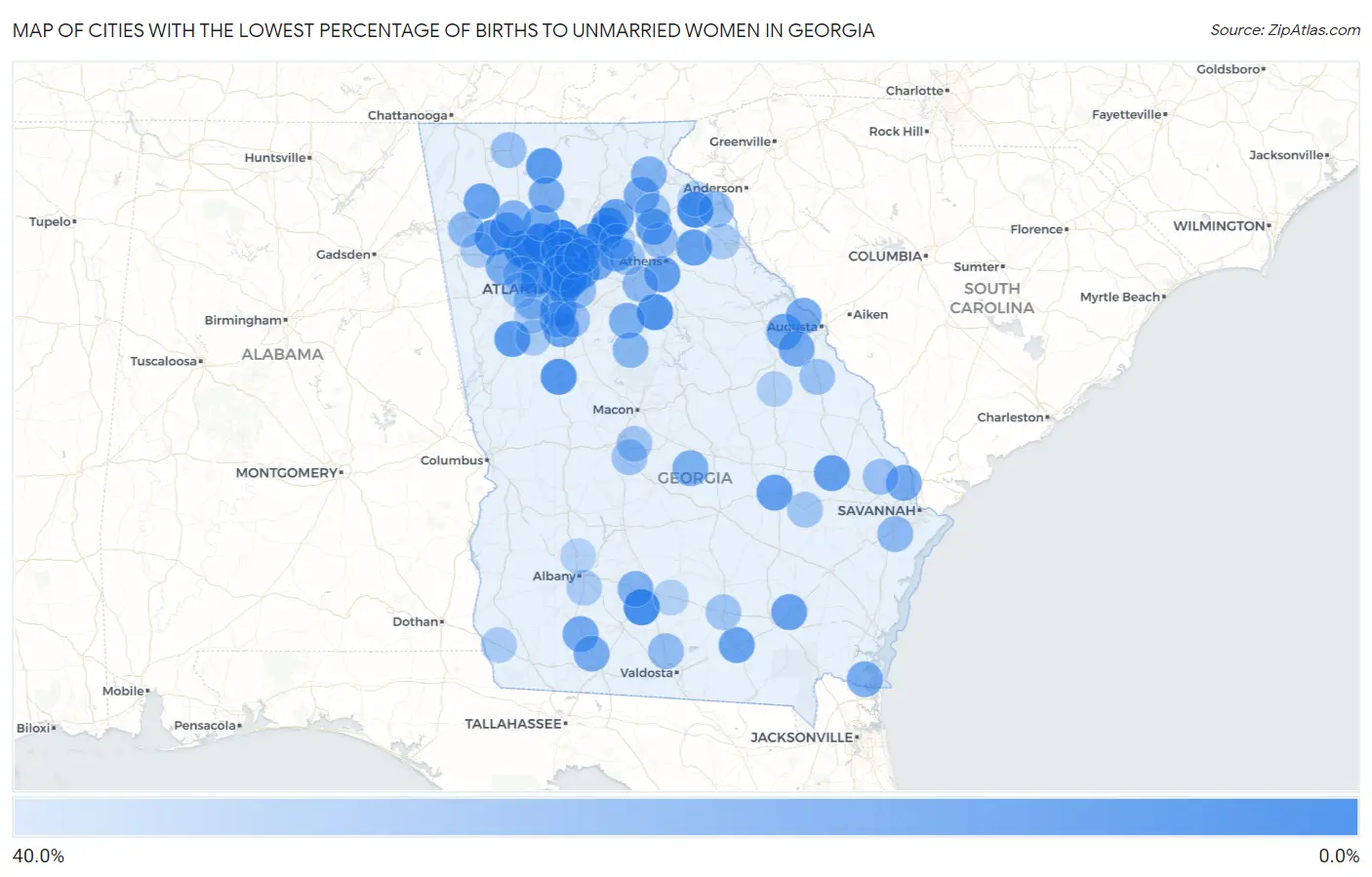The height and width of the screenshot is (877, 1372).
Task: Click the 0.0% legend value
Action: click(1339, 856)
